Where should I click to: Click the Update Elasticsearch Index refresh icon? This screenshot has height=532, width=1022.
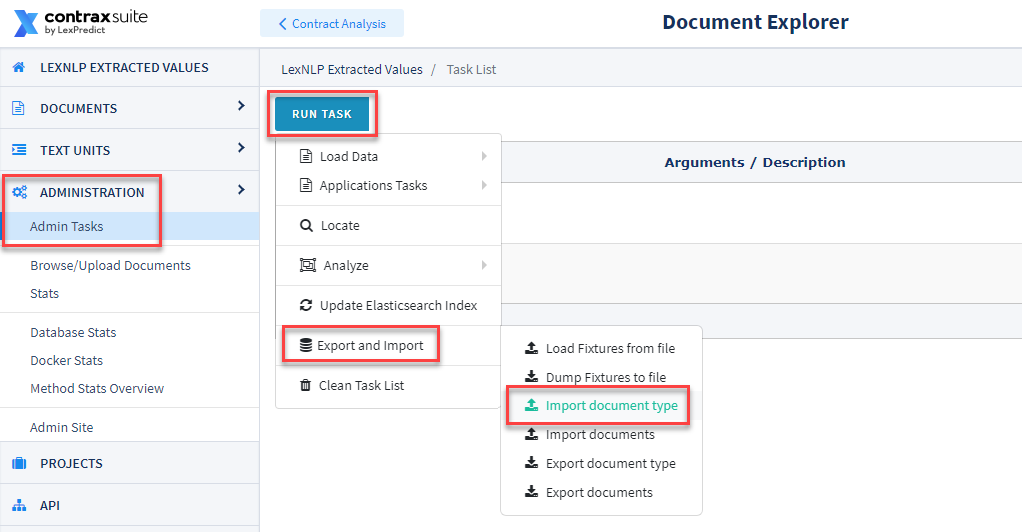pos(306,305)
